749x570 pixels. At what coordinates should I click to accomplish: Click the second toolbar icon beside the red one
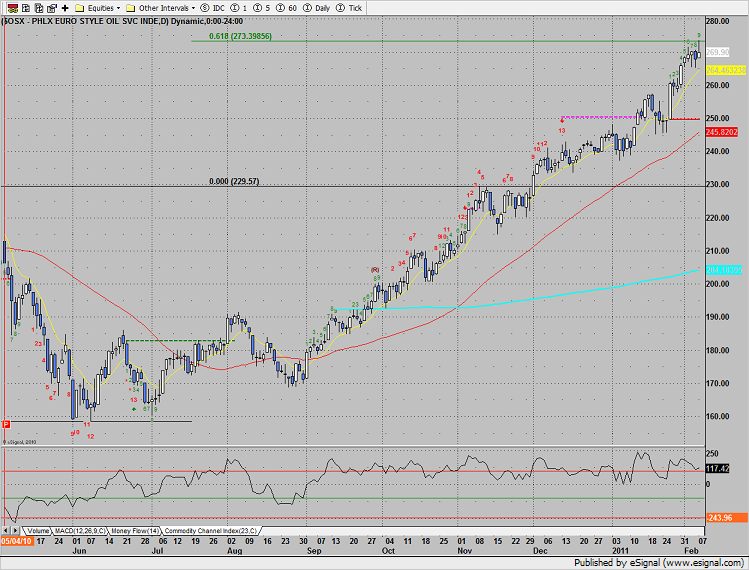[x=23, y=7]
